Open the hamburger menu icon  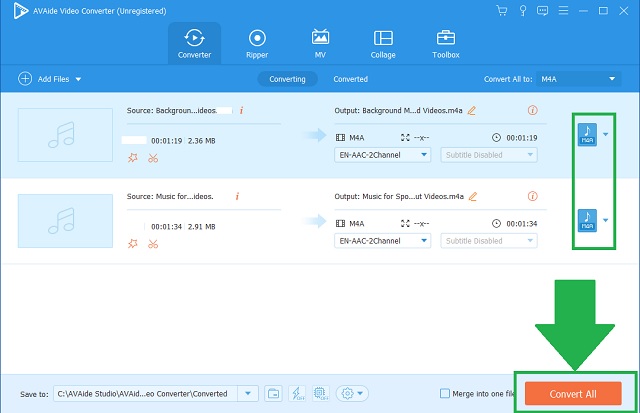tap(563, 11)
